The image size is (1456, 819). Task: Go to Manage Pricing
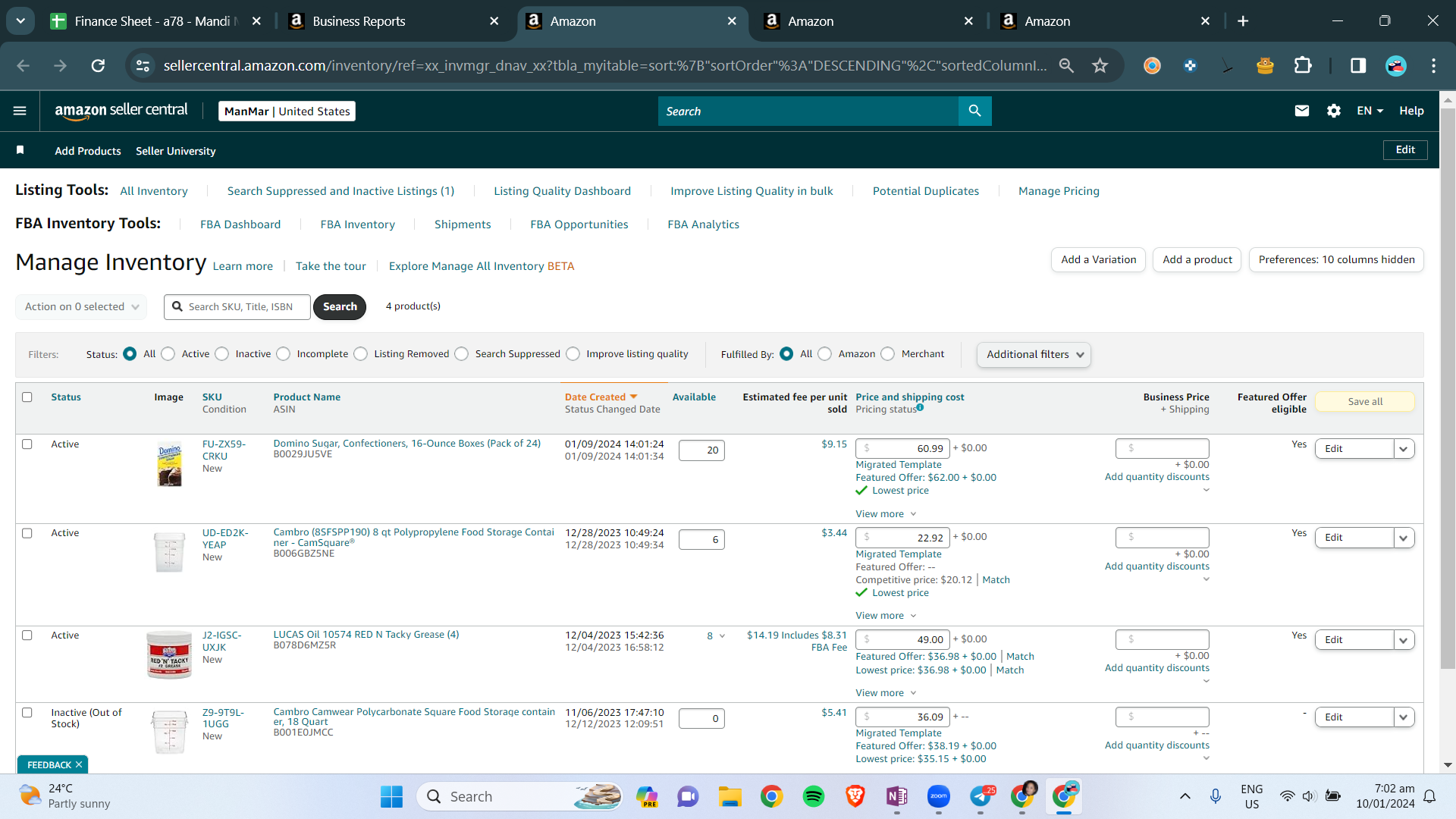click(1059, 191)
